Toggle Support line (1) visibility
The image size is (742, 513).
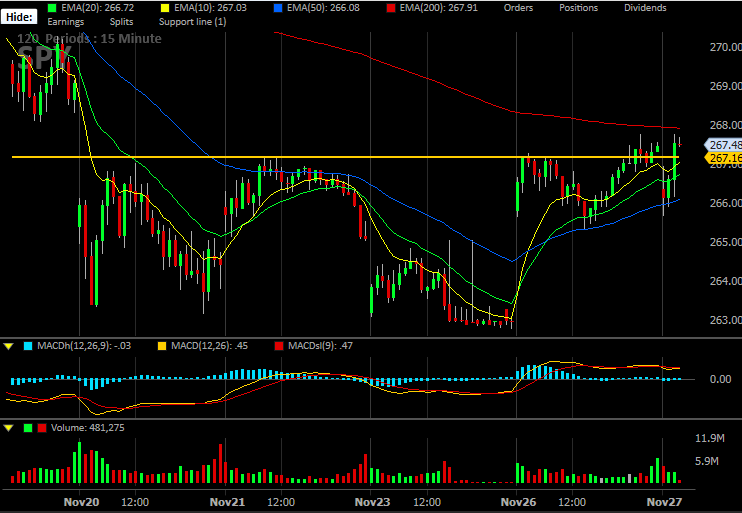pos(193,22)
